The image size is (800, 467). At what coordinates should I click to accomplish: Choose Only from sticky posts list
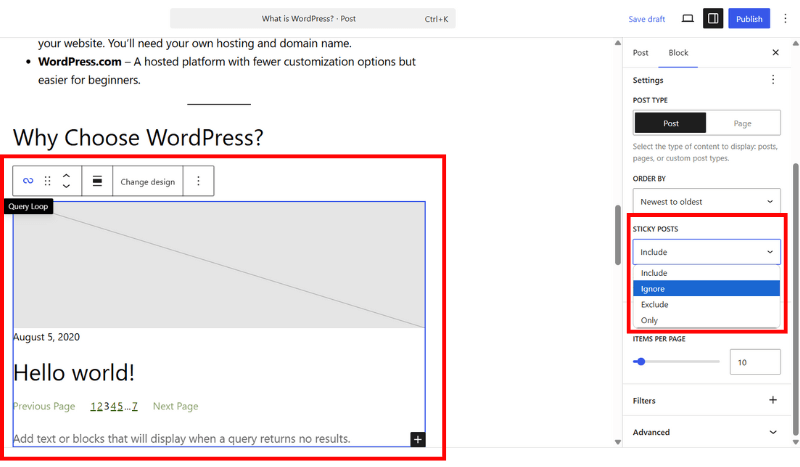706,321
